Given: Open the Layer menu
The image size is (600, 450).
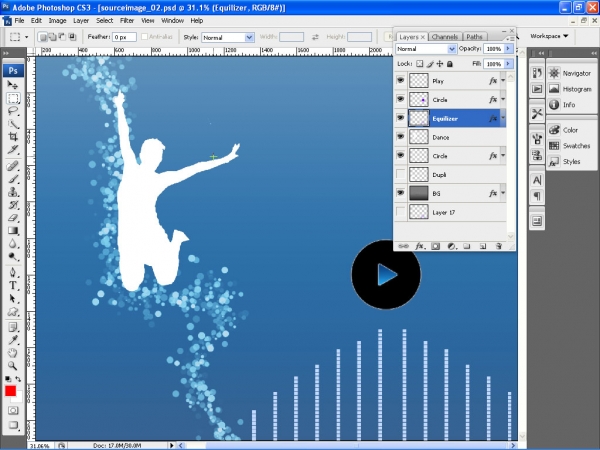Looking at the screenshot, I should coord(81,21).
